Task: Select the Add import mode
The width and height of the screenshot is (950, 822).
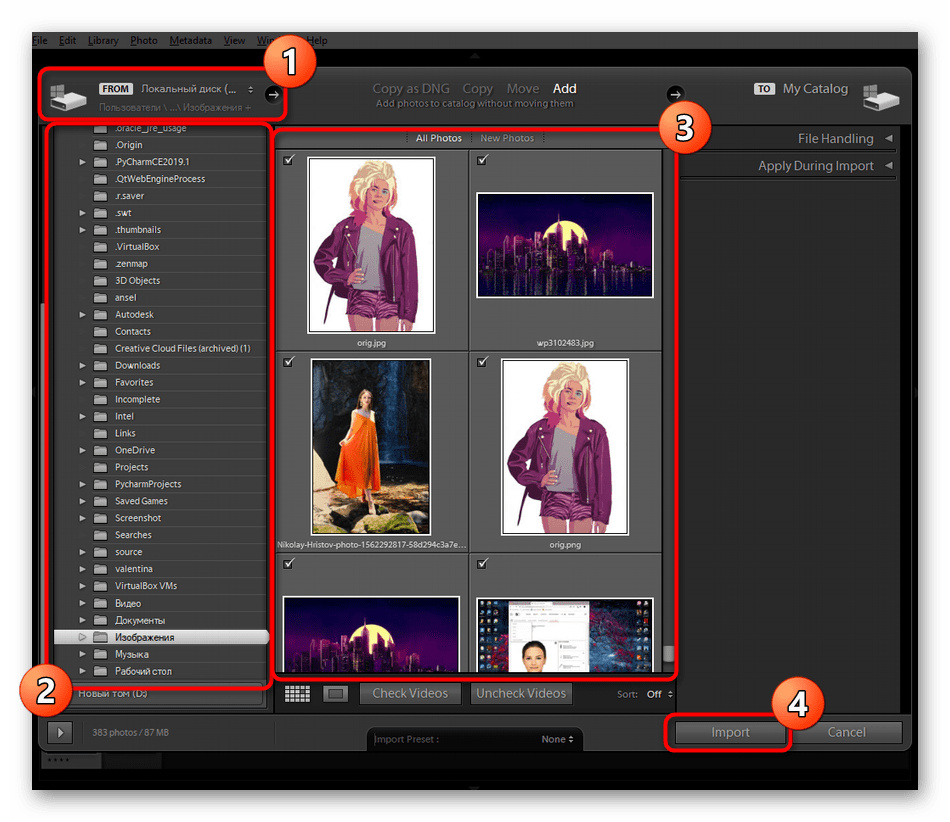Action: coord(565,88)
